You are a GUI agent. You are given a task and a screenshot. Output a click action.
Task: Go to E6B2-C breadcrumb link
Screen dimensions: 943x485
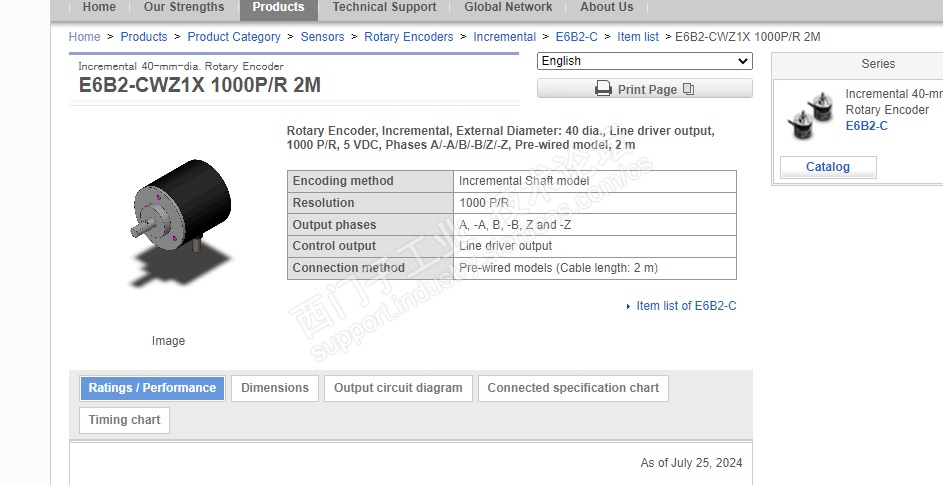(x=577, y=37)
